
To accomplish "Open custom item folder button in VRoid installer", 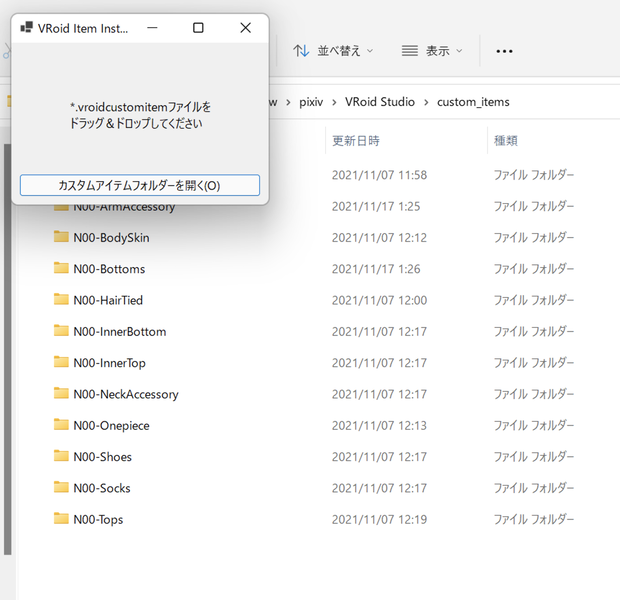I will (140, 185).
